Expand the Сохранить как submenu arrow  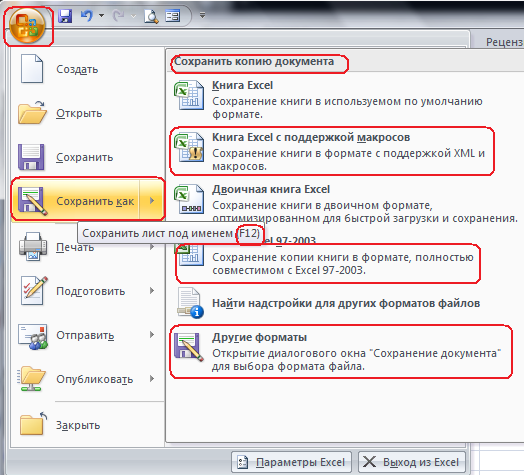152,200
